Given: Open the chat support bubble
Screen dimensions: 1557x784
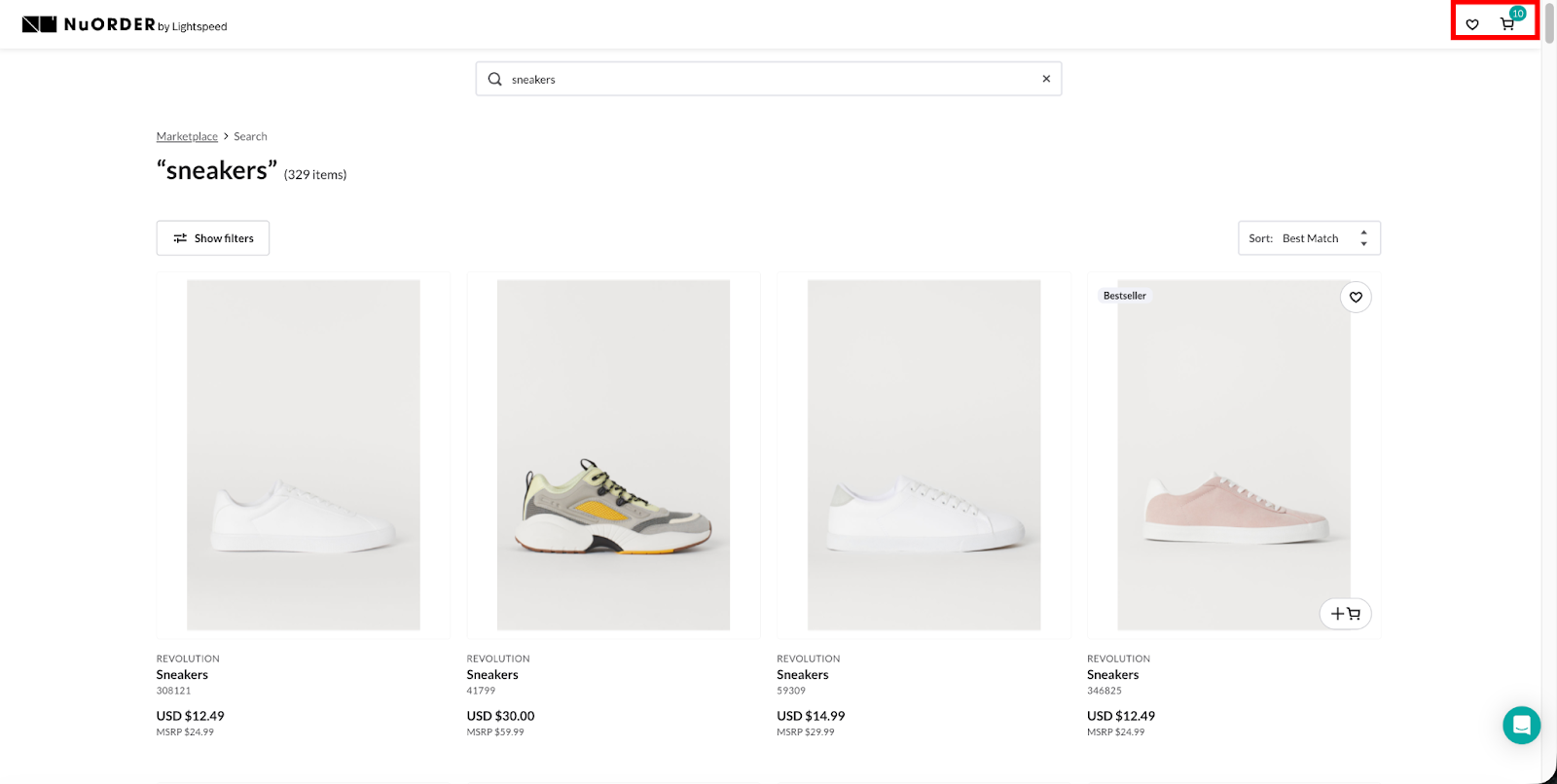Looking at the screenshot, I should click(1521, 725).
